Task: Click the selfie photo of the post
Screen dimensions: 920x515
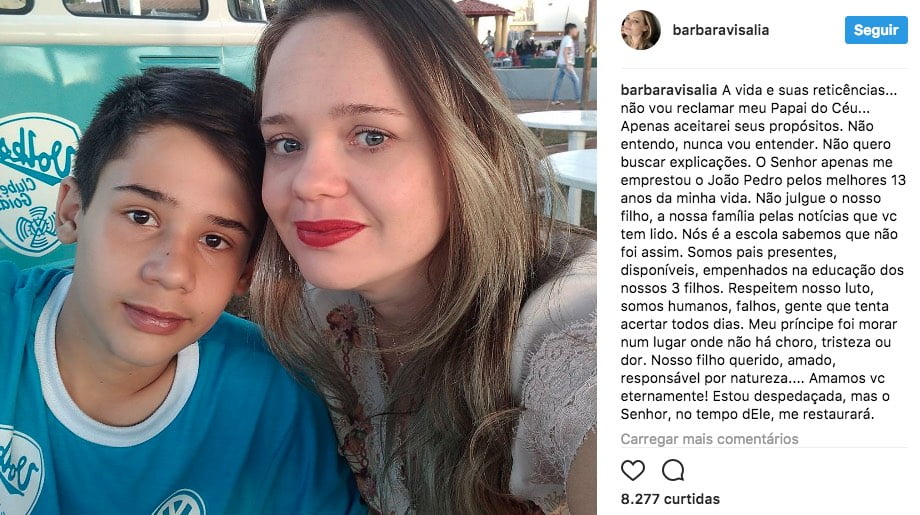Action: (298, 258)
